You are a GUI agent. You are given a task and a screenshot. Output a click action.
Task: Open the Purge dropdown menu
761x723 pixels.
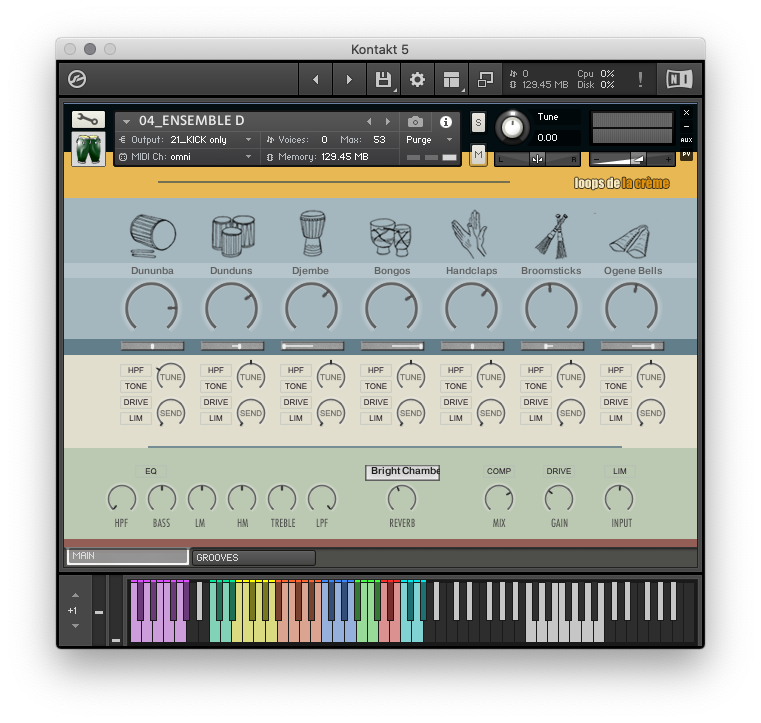pyautogui.click(x=429, y=140)
